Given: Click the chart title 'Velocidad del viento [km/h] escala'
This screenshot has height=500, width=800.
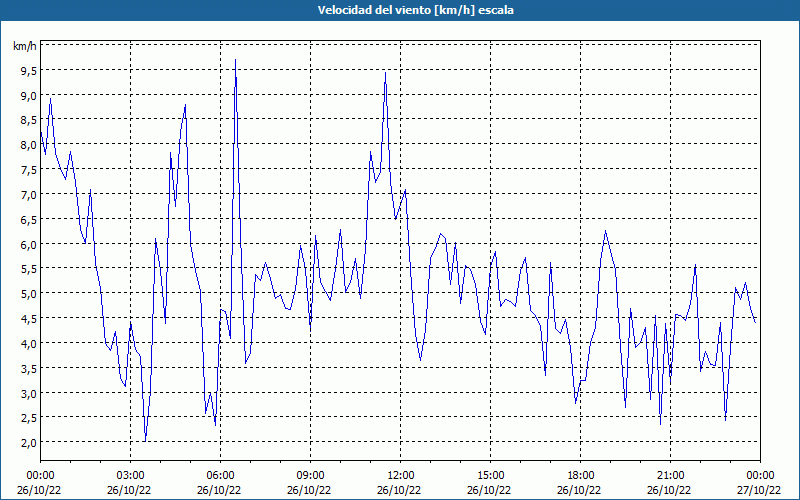Looking at the screenshot, I should 415,10.
